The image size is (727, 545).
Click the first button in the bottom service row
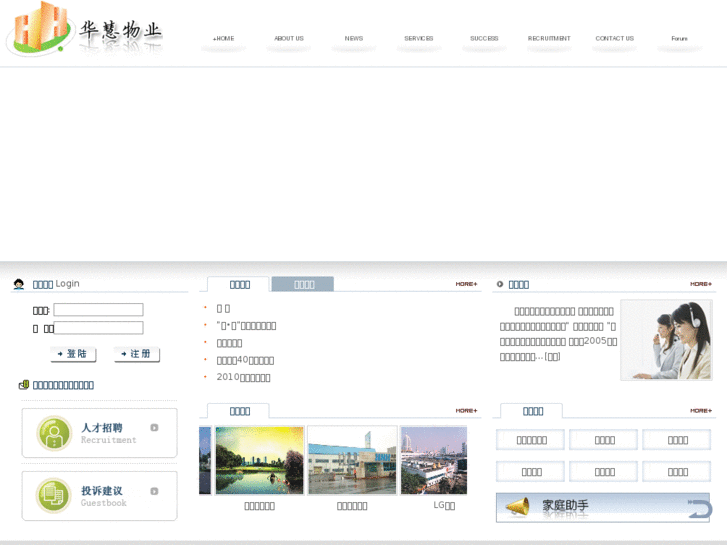(530, 472)
